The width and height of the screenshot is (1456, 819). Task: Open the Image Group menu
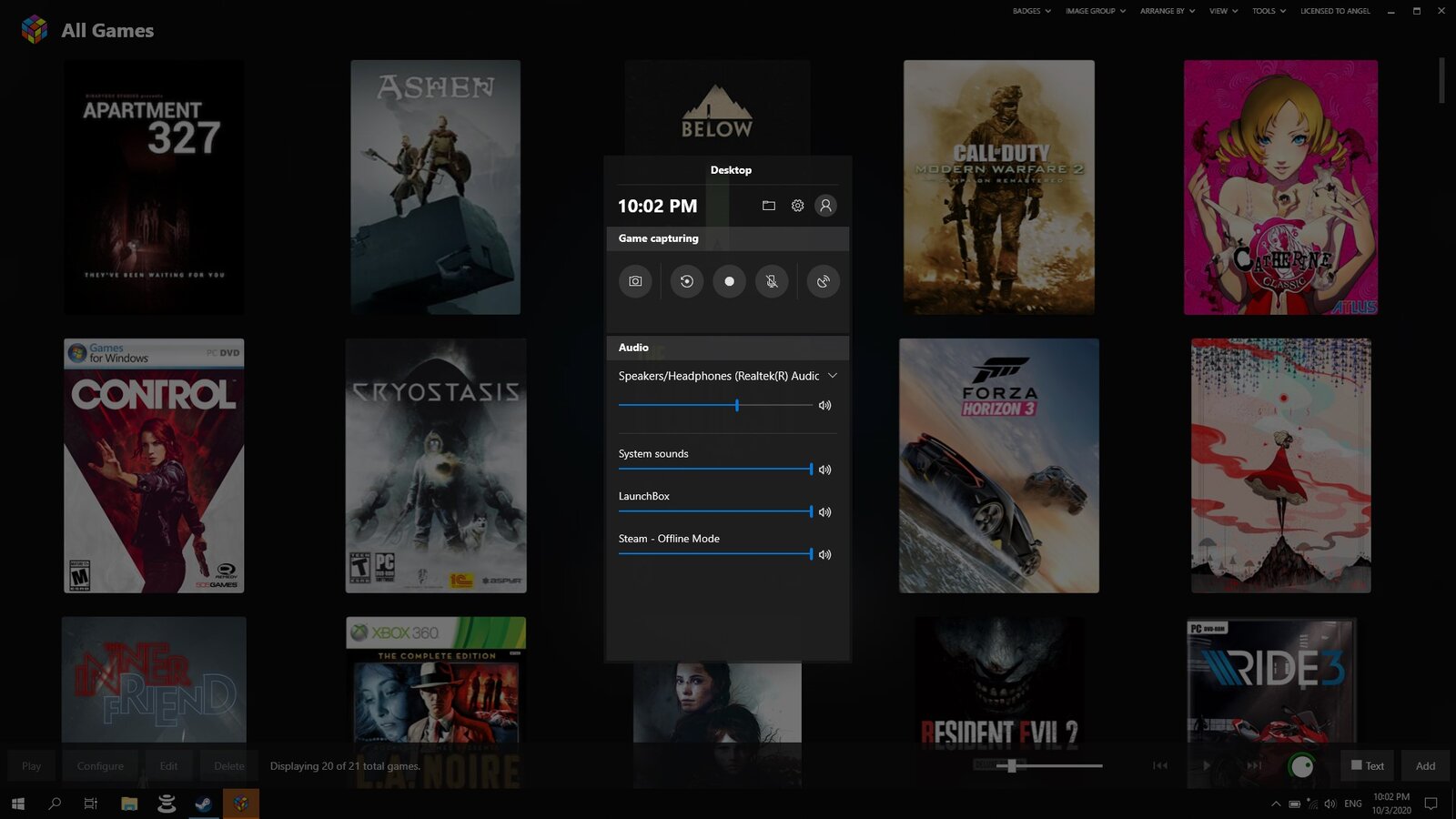click(1096, 11)
